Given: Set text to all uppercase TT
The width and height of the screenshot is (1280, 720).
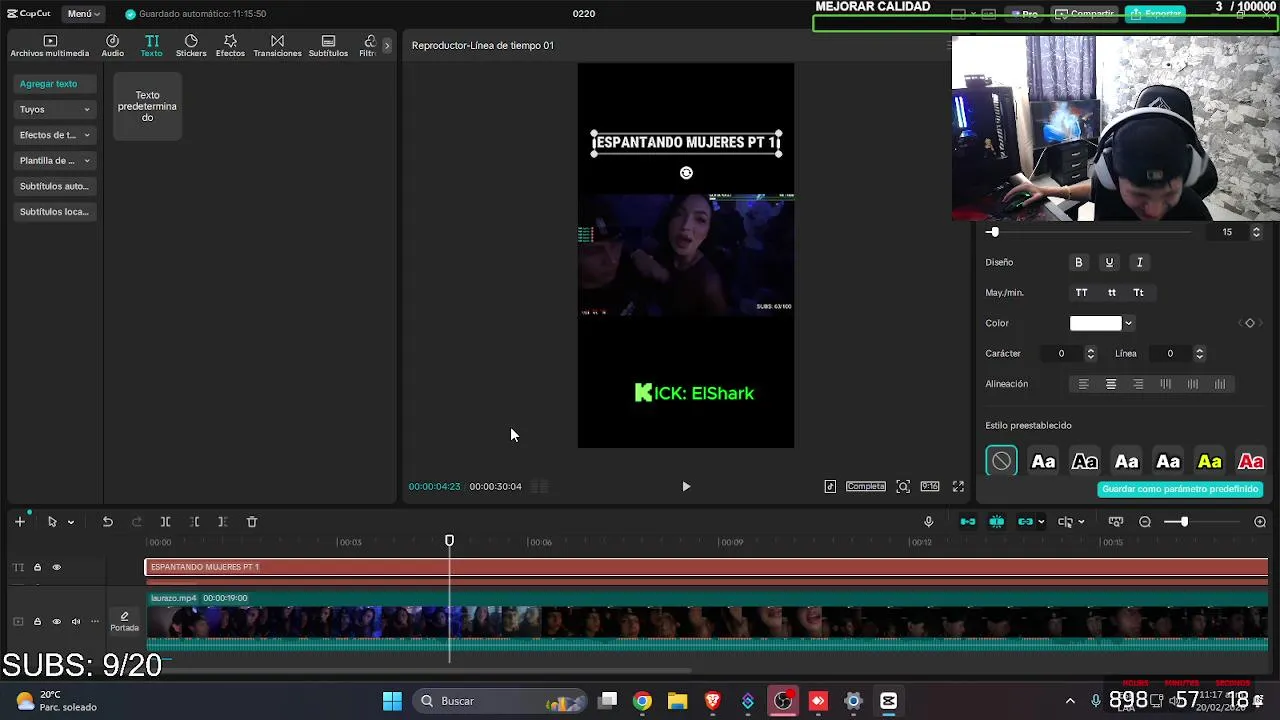Looking at the screenshot, I should click(1081, 293).
